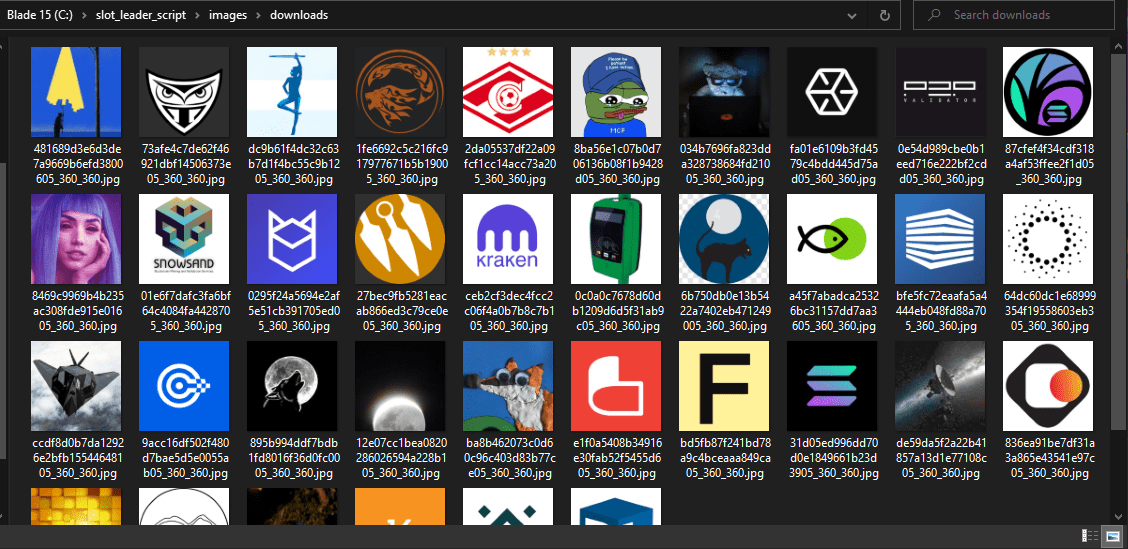
Task: Select file name starting bd5fb87f241bd78
Action: tap(724, 458)
